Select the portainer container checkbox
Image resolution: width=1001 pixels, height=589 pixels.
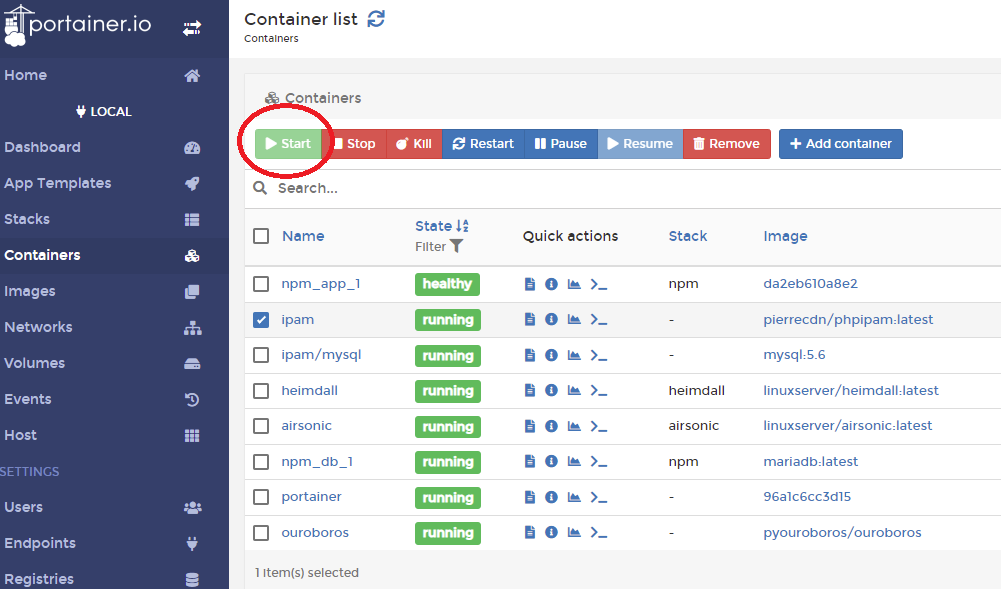pos(261,496)
